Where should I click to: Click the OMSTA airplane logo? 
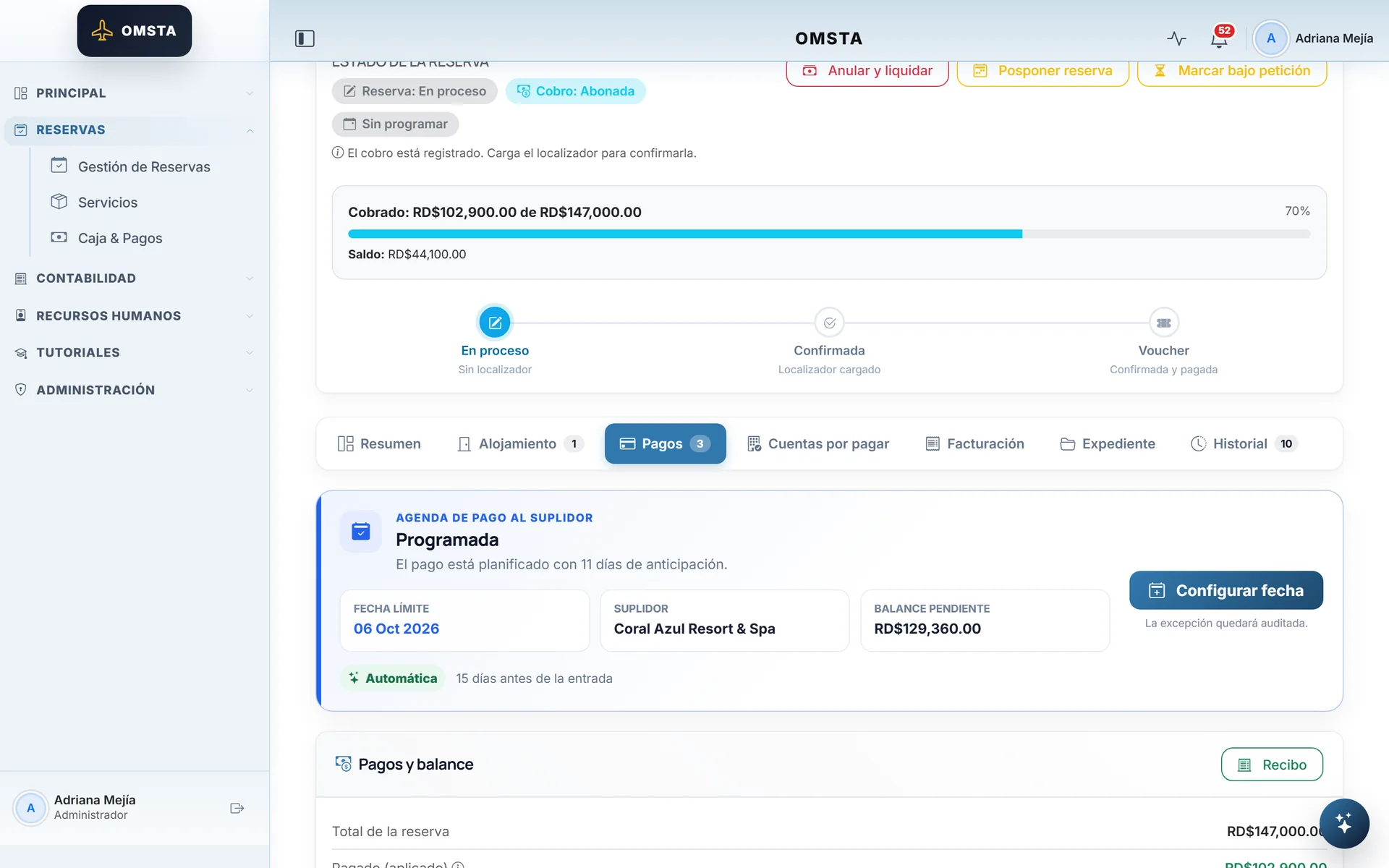coord(134,30)
